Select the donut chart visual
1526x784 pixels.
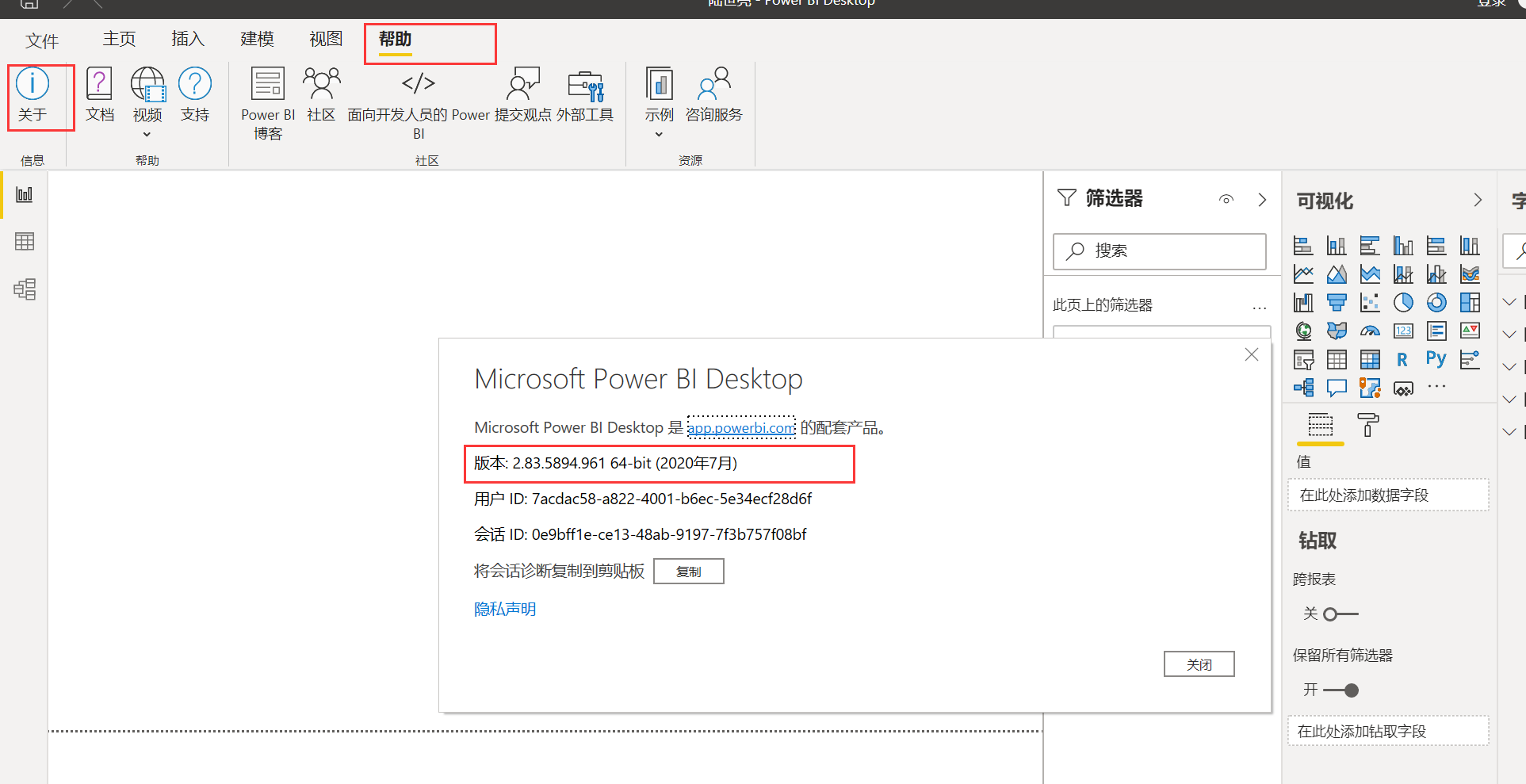(x=1436, y=303)
